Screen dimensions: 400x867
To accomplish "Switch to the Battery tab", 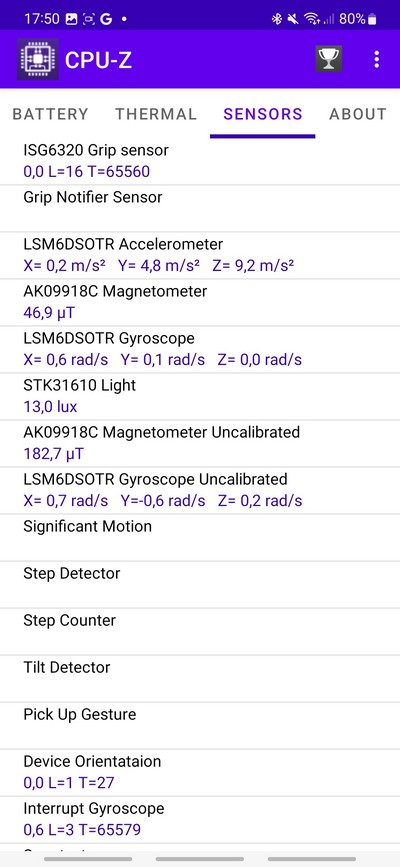I will [x=50, y=114].
